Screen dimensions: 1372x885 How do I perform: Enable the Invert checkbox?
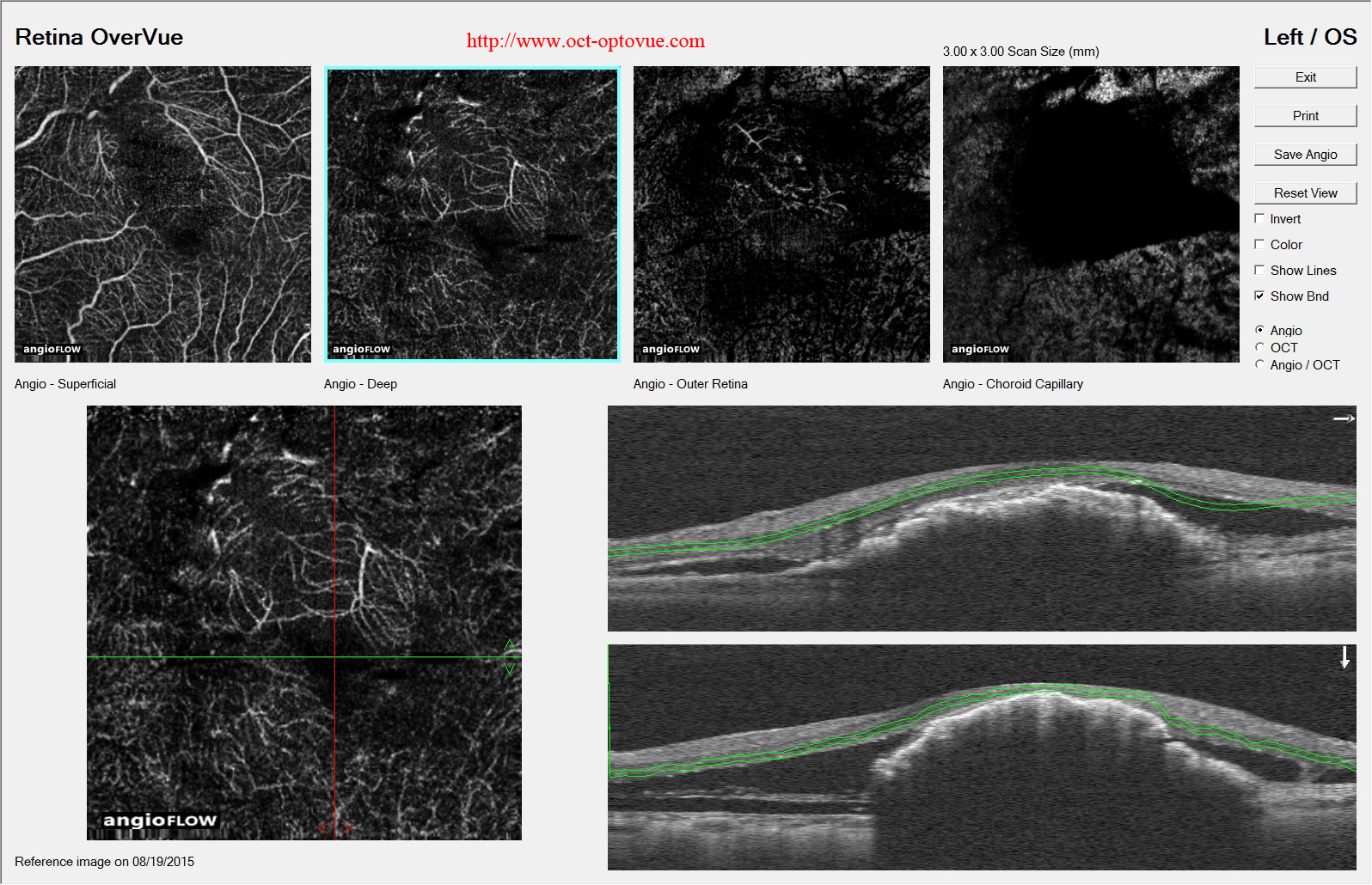1259,219
